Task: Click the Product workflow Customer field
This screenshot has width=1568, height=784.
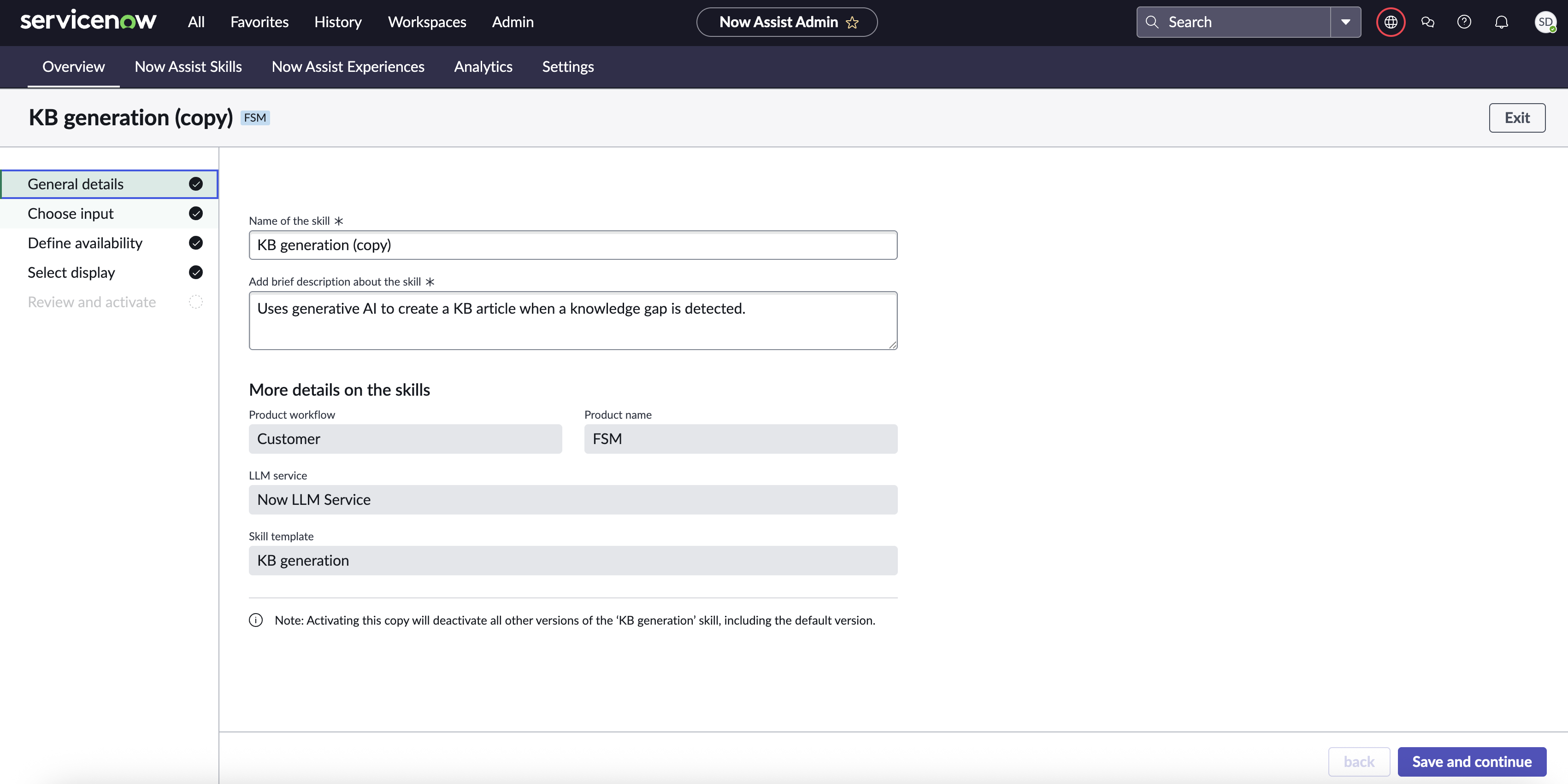Action: 405,439
